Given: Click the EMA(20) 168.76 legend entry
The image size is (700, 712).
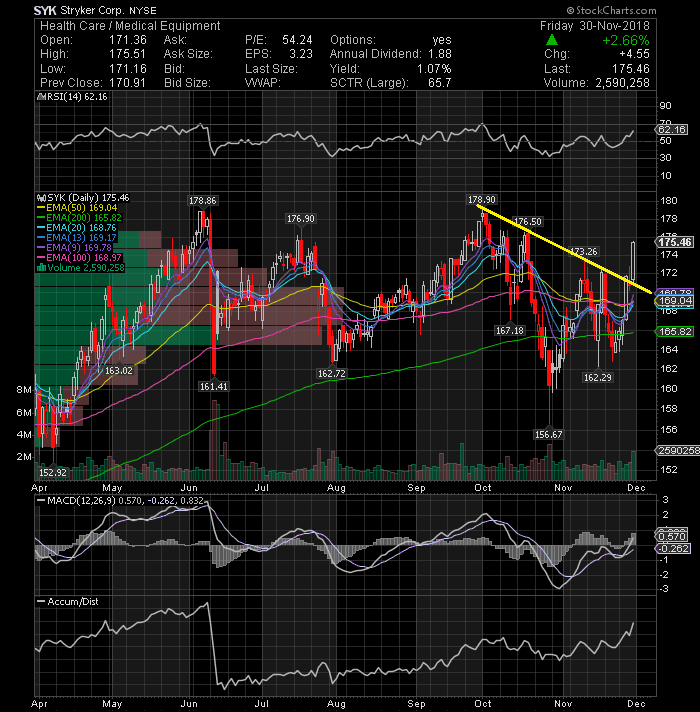Looking at the screenshot, I should (x=81, y=227).
